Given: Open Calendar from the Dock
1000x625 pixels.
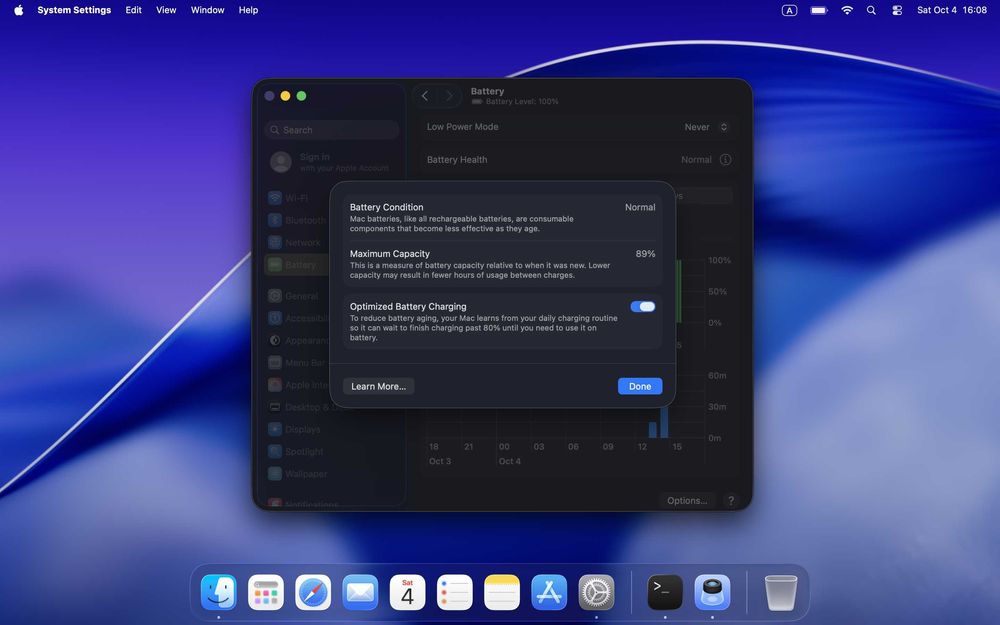Looking at the screenshot, I should (x=408, y=592).
